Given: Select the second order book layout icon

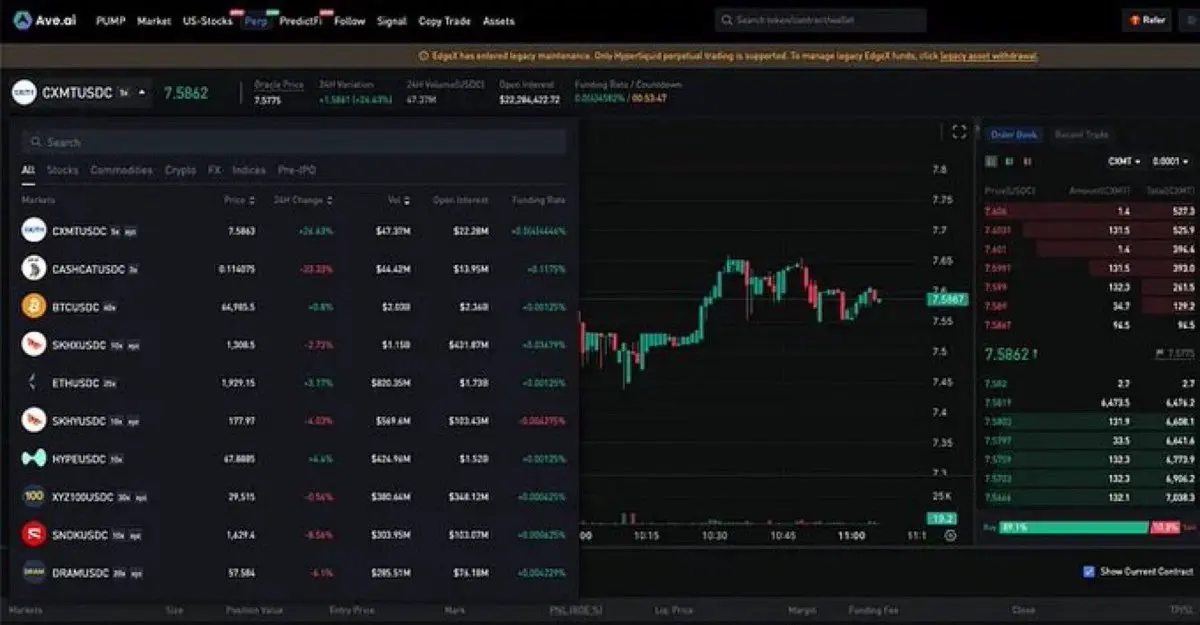Looking at the screenshot, I should [1009, 161].
